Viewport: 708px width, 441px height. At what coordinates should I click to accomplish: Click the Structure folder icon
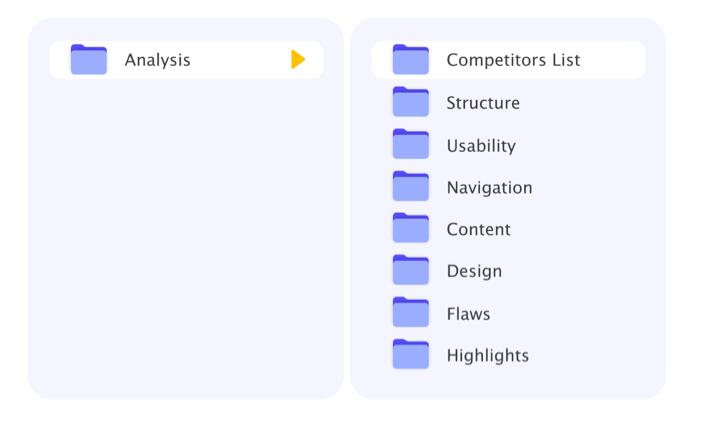(x=410, y=102)
